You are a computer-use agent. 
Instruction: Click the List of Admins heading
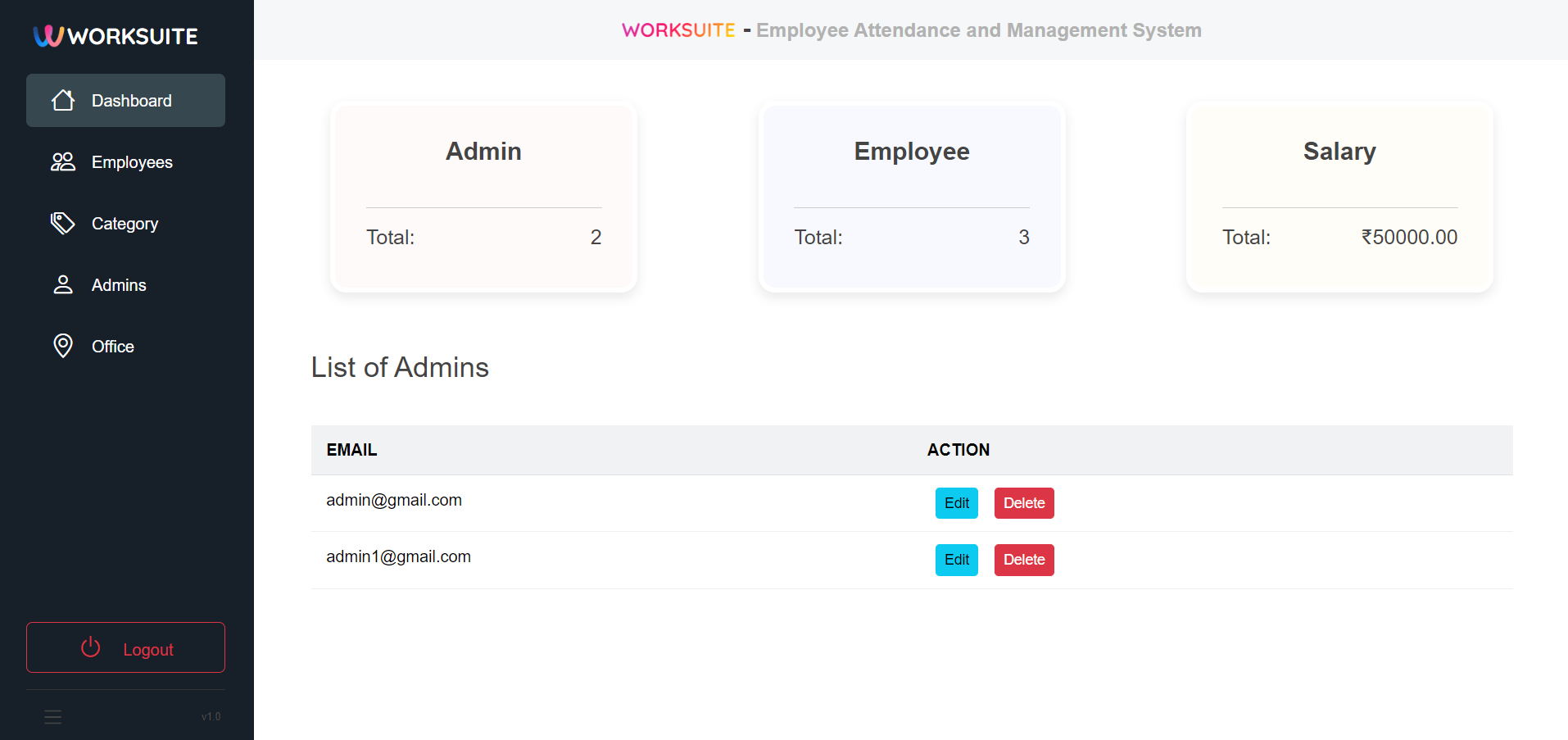click(400, 367)
